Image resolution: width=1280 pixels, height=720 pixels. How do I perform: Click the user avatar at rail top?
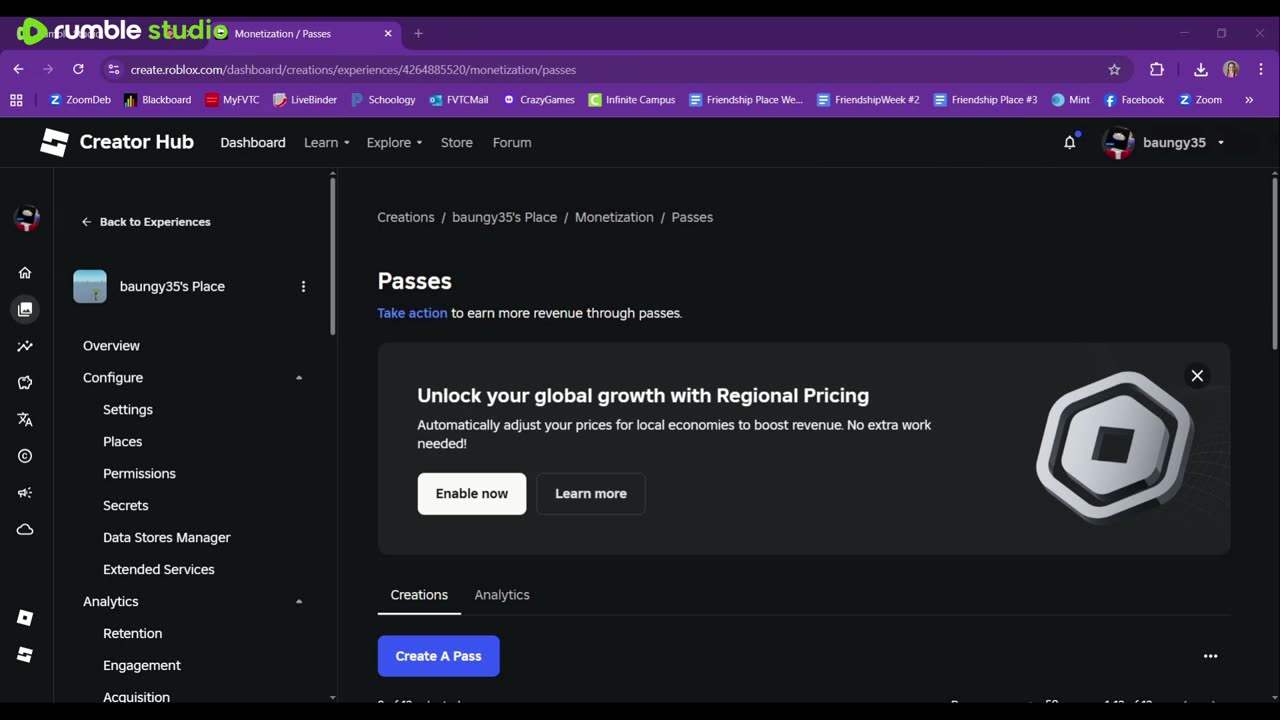pyautogui.click(x=27, y=218)
